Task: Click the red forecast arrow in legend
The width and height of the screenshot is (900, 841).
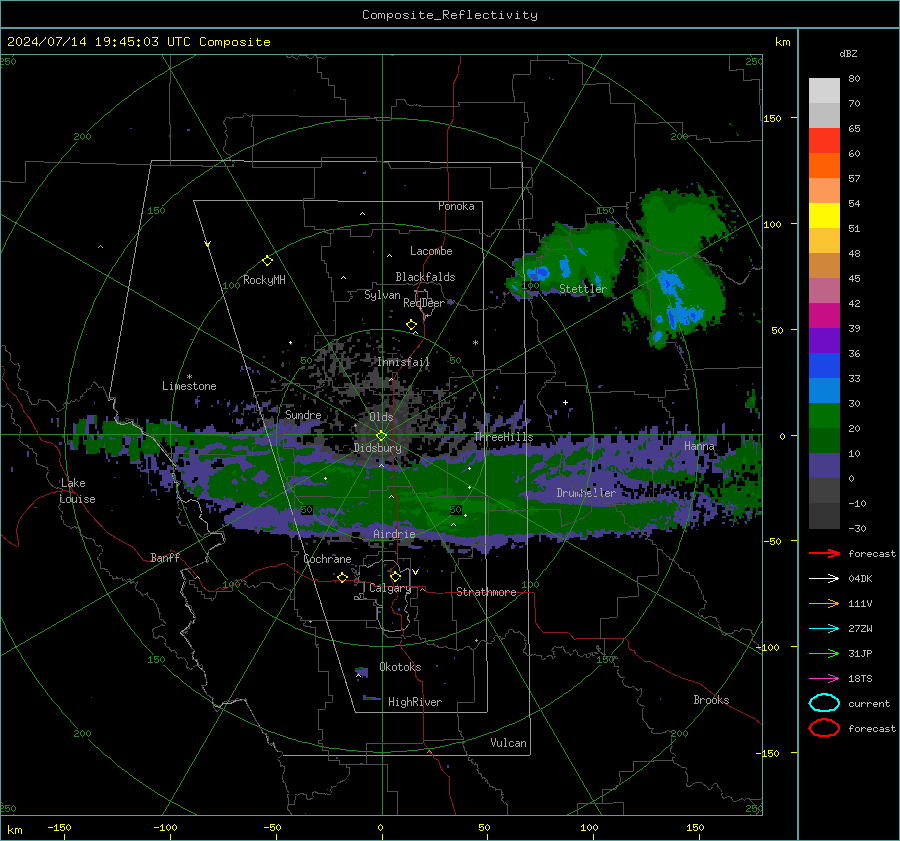Action: (824, 553)
